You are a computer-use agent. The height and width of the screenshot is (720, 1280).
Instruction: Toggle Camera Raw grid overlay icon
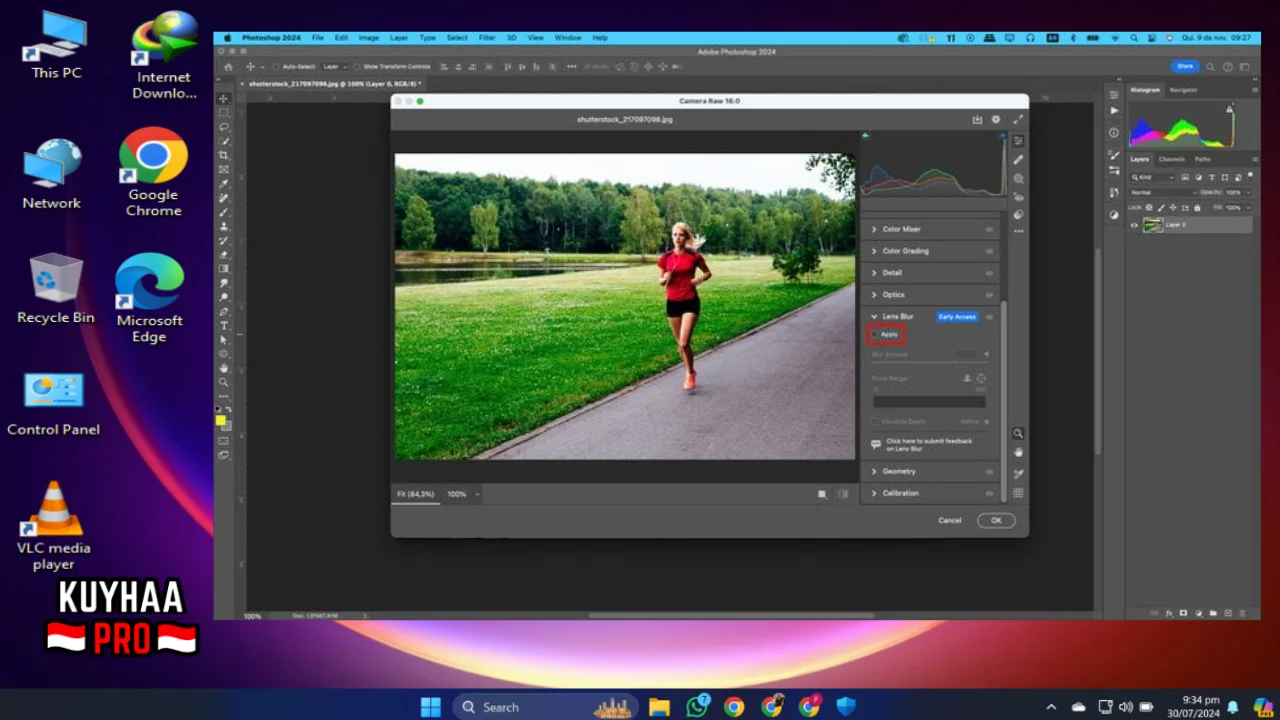pyautogui.click(x=1018, y=493)
